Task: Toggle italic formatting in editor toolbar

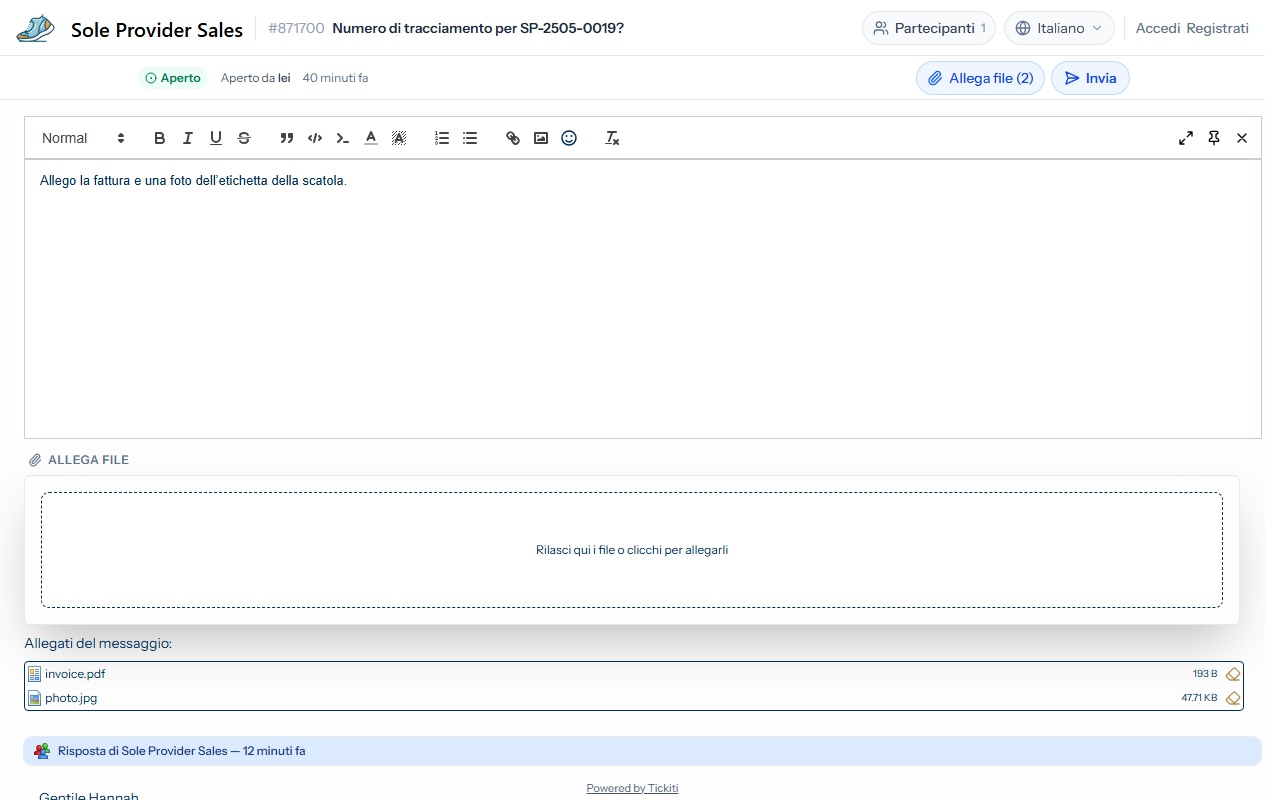Action: tap(187, 138)
